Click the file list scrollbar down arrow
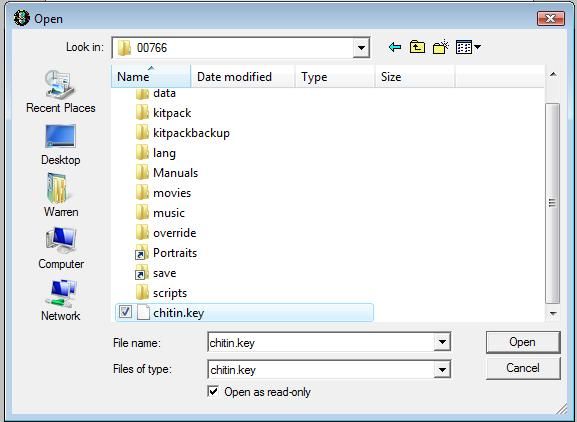Viewport: 577px width, 422px height. coord(553,313)
